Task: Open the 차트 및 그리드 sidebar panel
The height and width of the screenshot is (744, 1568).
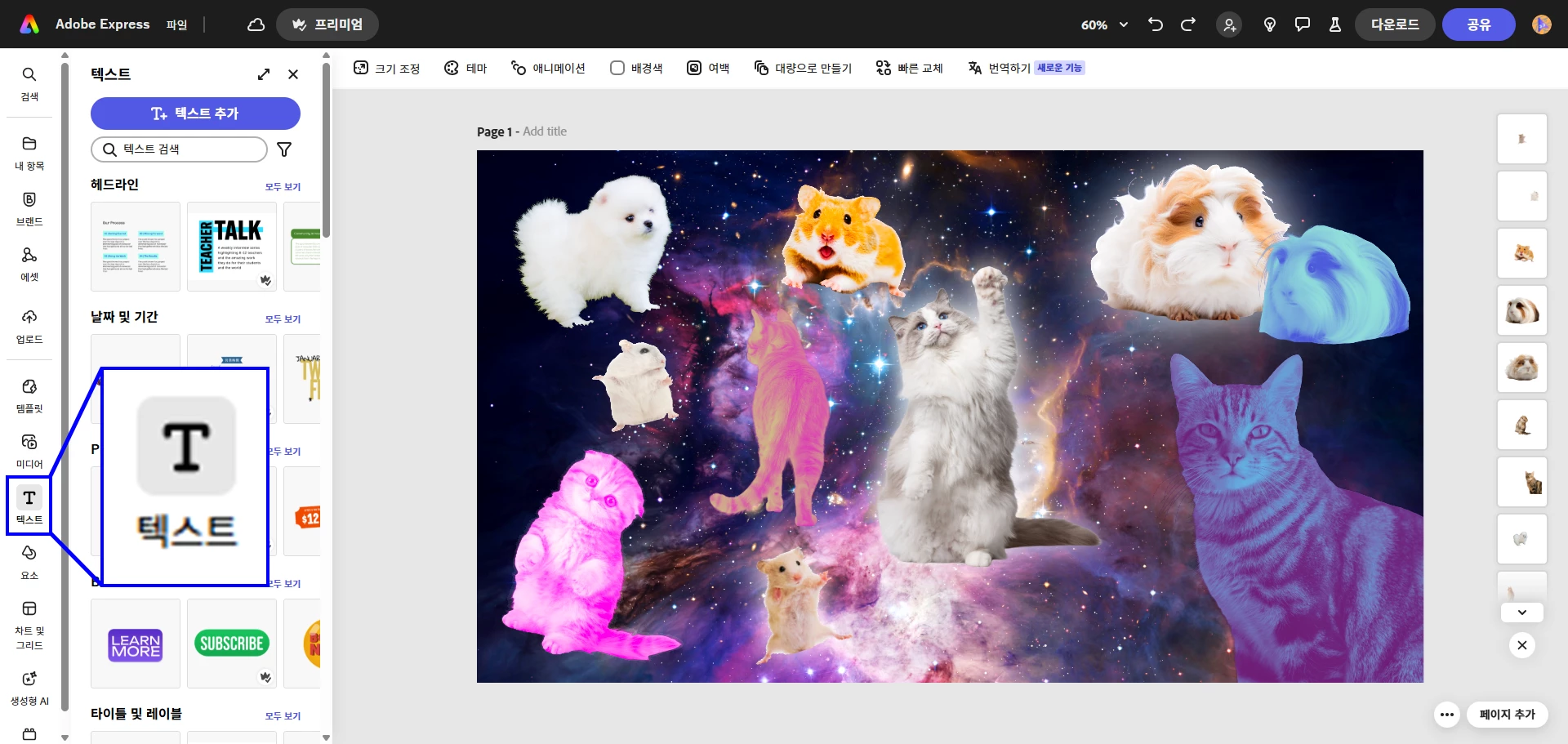Action: pos(29,625)
